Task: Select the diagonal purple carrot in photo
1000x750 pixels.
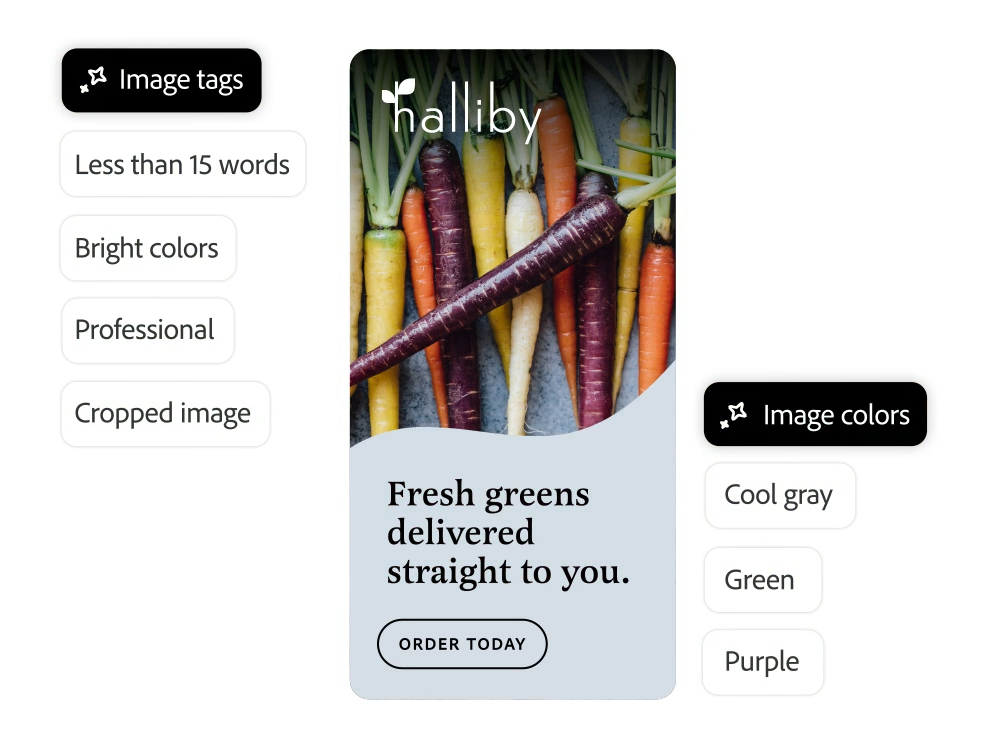Action: click(490, 288)
